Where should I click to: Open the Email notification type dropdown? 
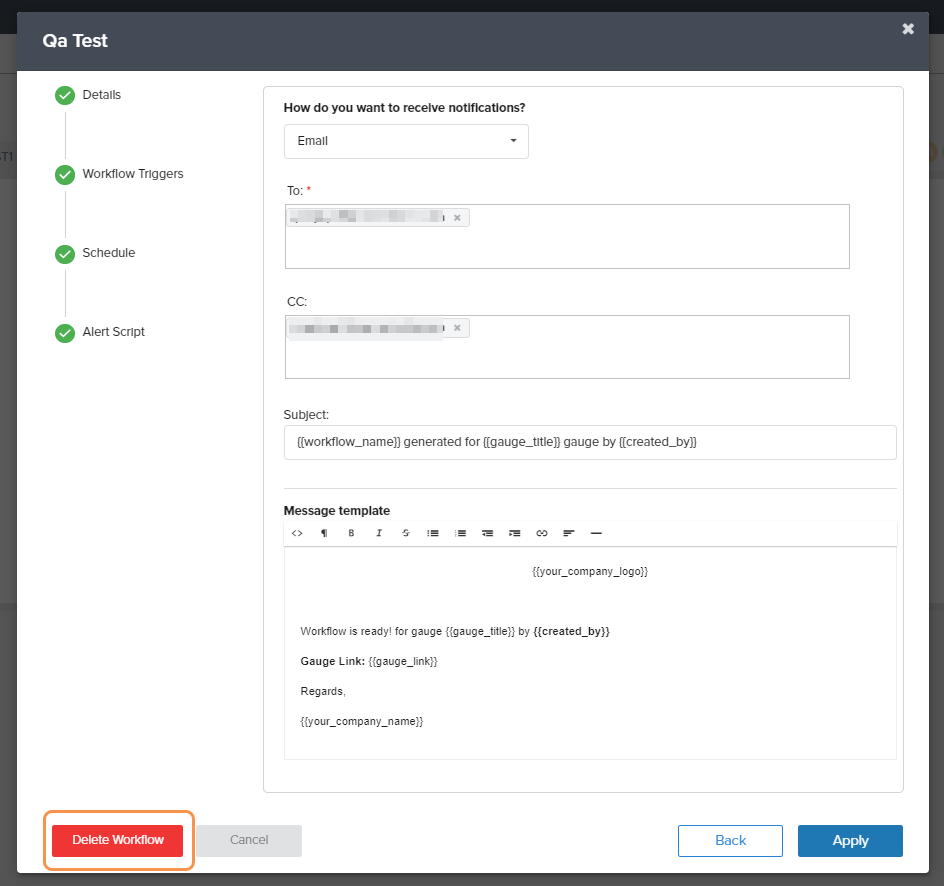(x=406, y=141)
